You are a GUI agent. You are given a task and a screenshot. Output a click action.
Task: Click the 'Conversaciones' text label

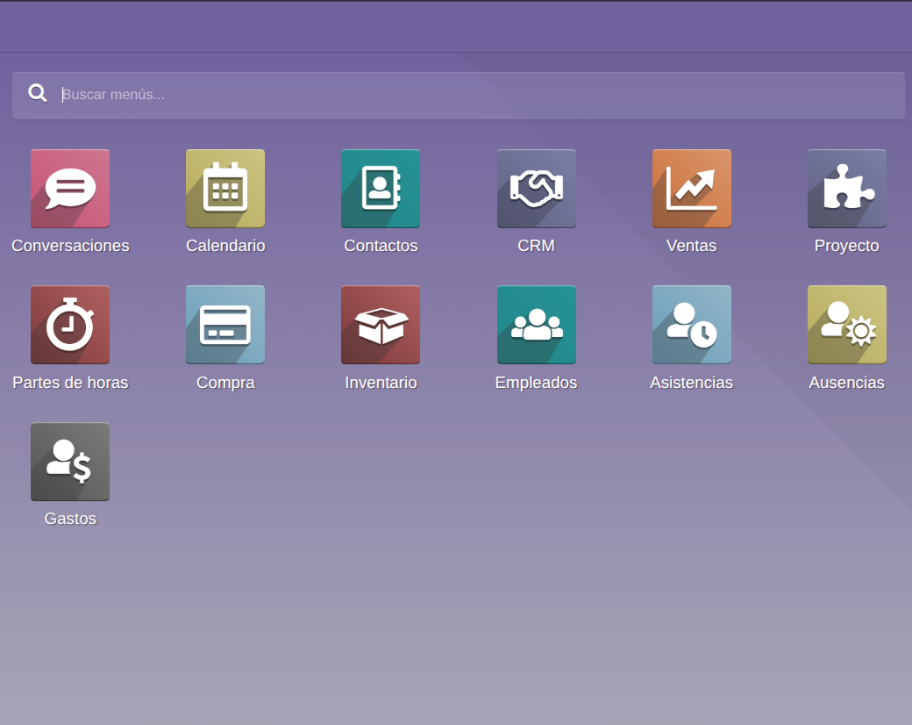tap(70, 246)
